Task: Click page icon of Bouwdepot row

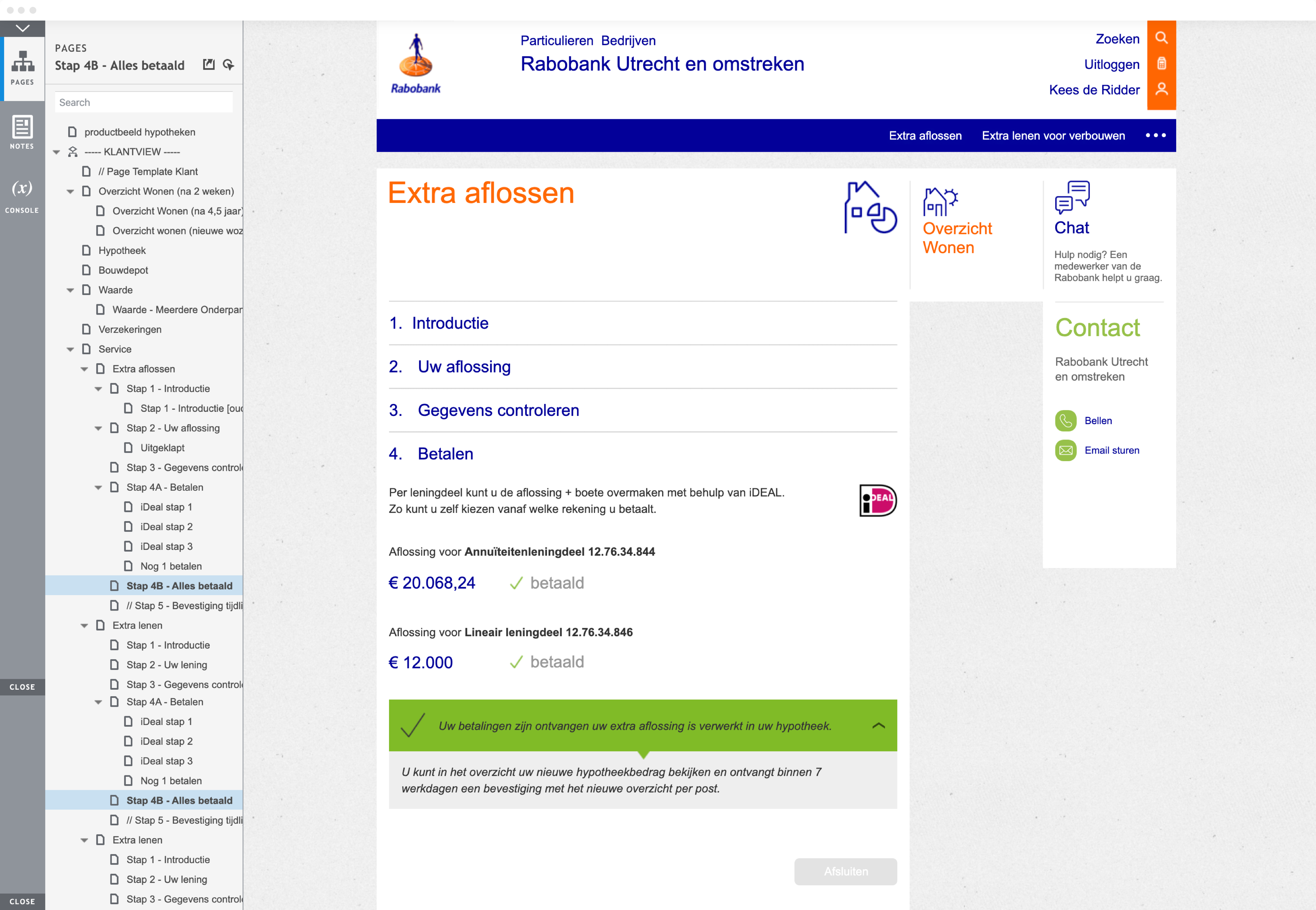Action: pyautogui.click(x=86, y=270)
